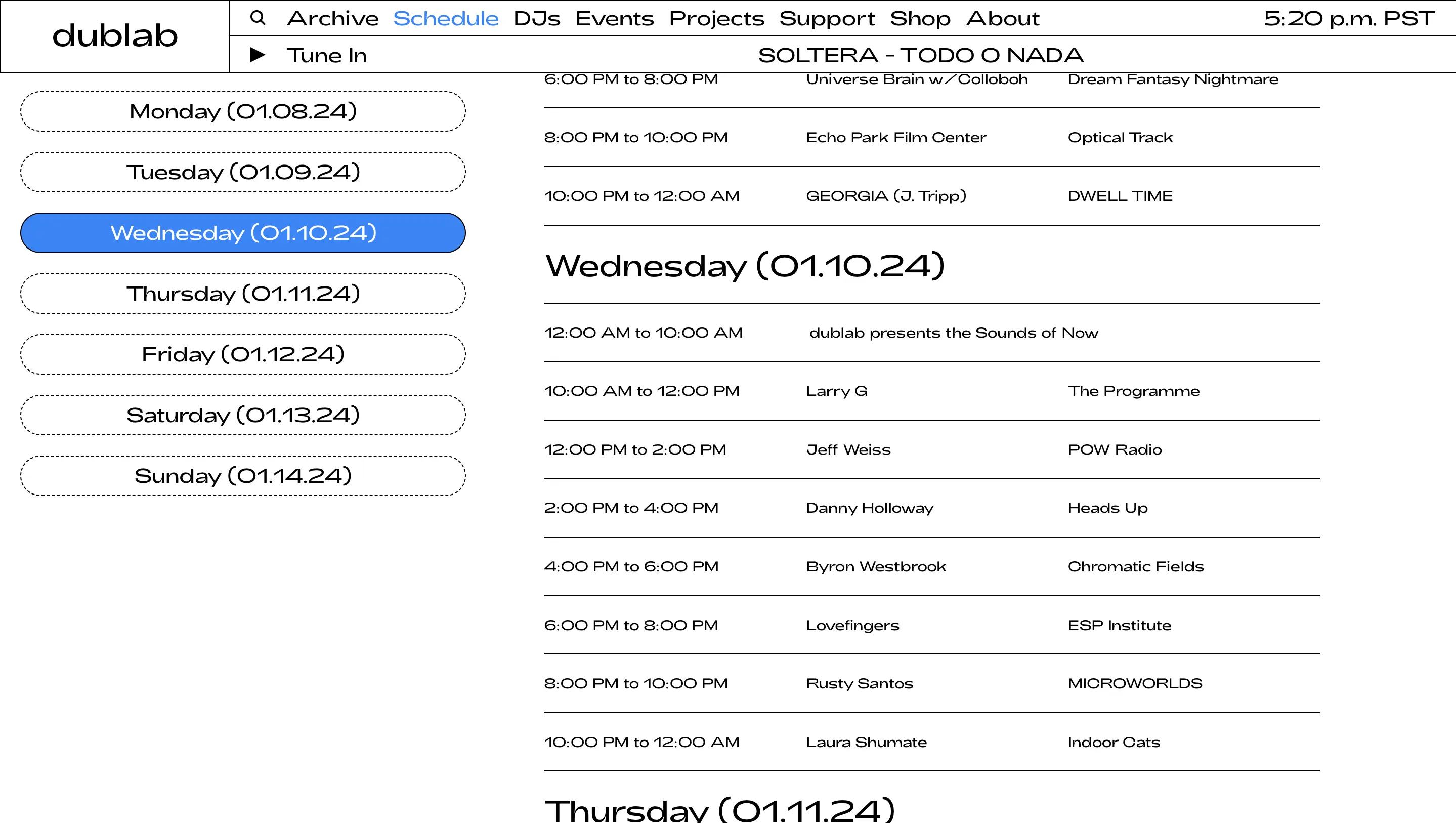Open Laura Shumate DJ link
Screen dimensions: 1456x823
[x=867, y=743]
